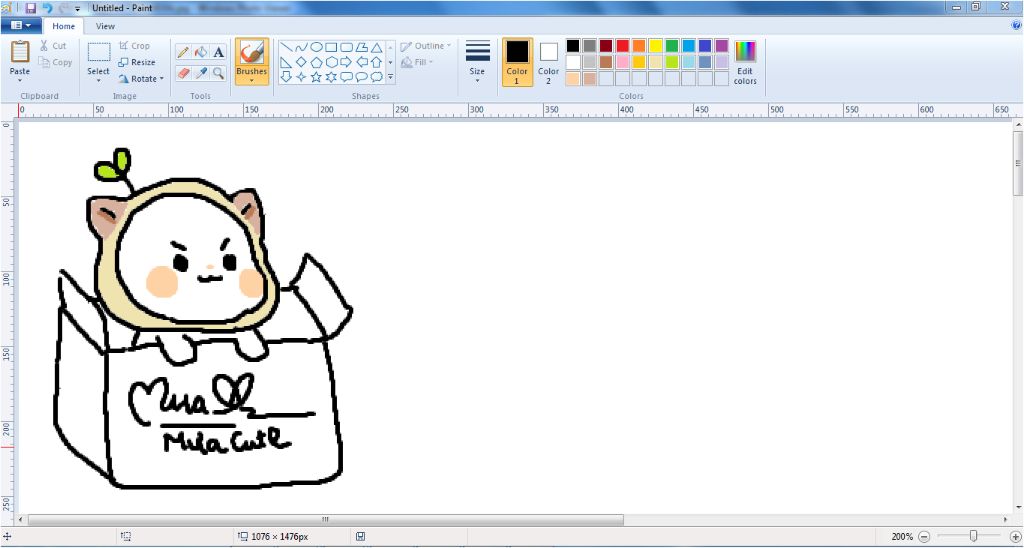Click the Select rectangle icon
This screenshot has height=548, width=1024.
99,52
